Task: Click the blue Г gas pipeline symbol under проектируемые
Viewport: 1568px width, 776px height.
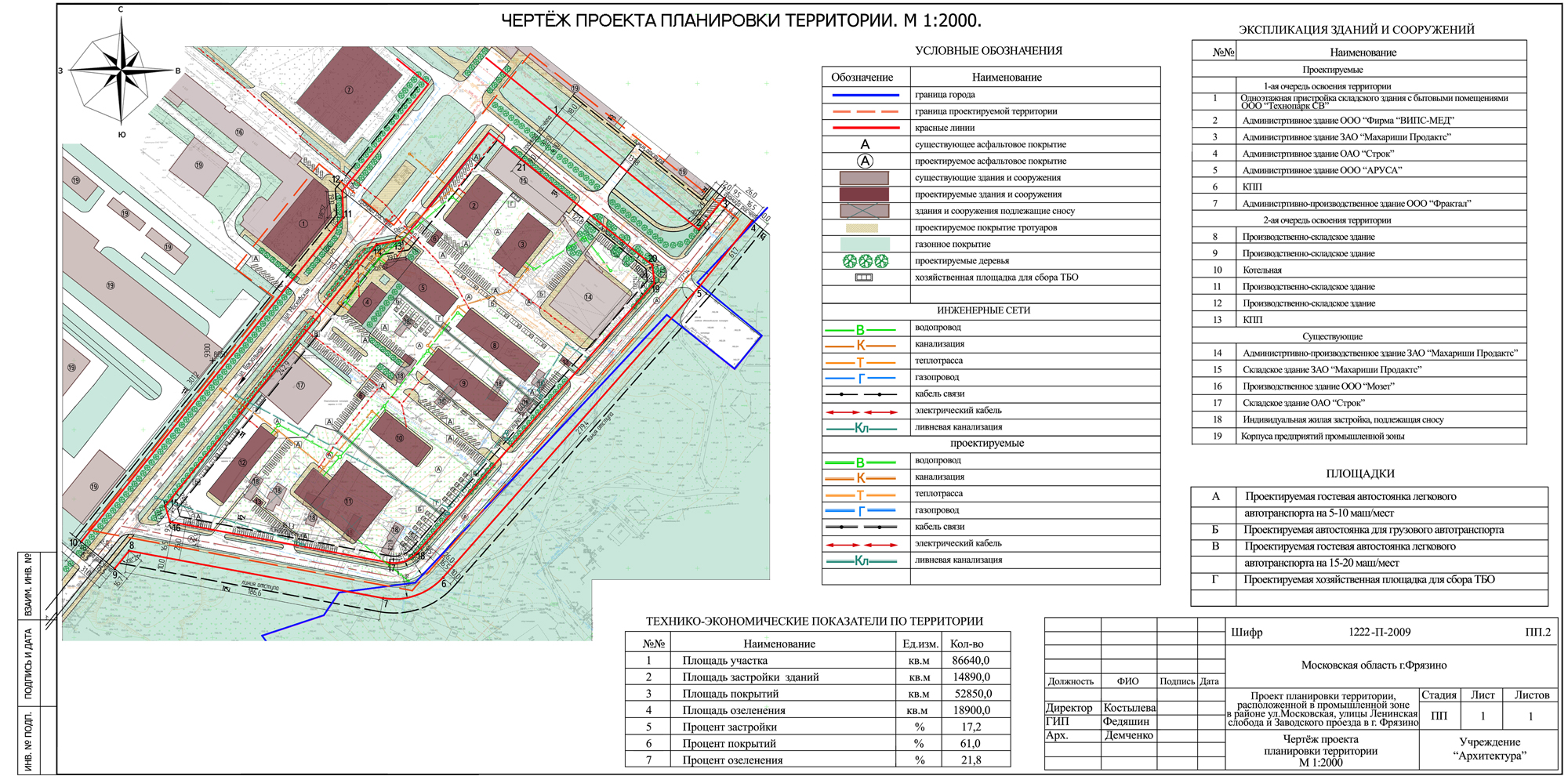Action: [x=861, y=511]
